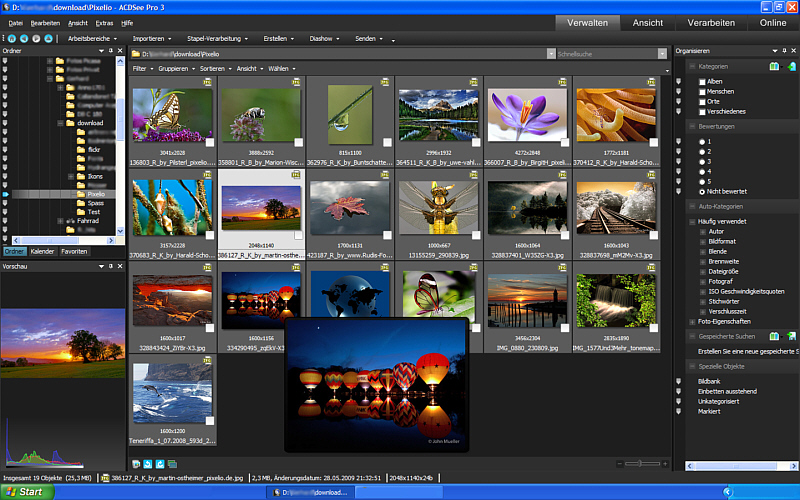Select the purple crocus flower thumbnail

point(528,115)
